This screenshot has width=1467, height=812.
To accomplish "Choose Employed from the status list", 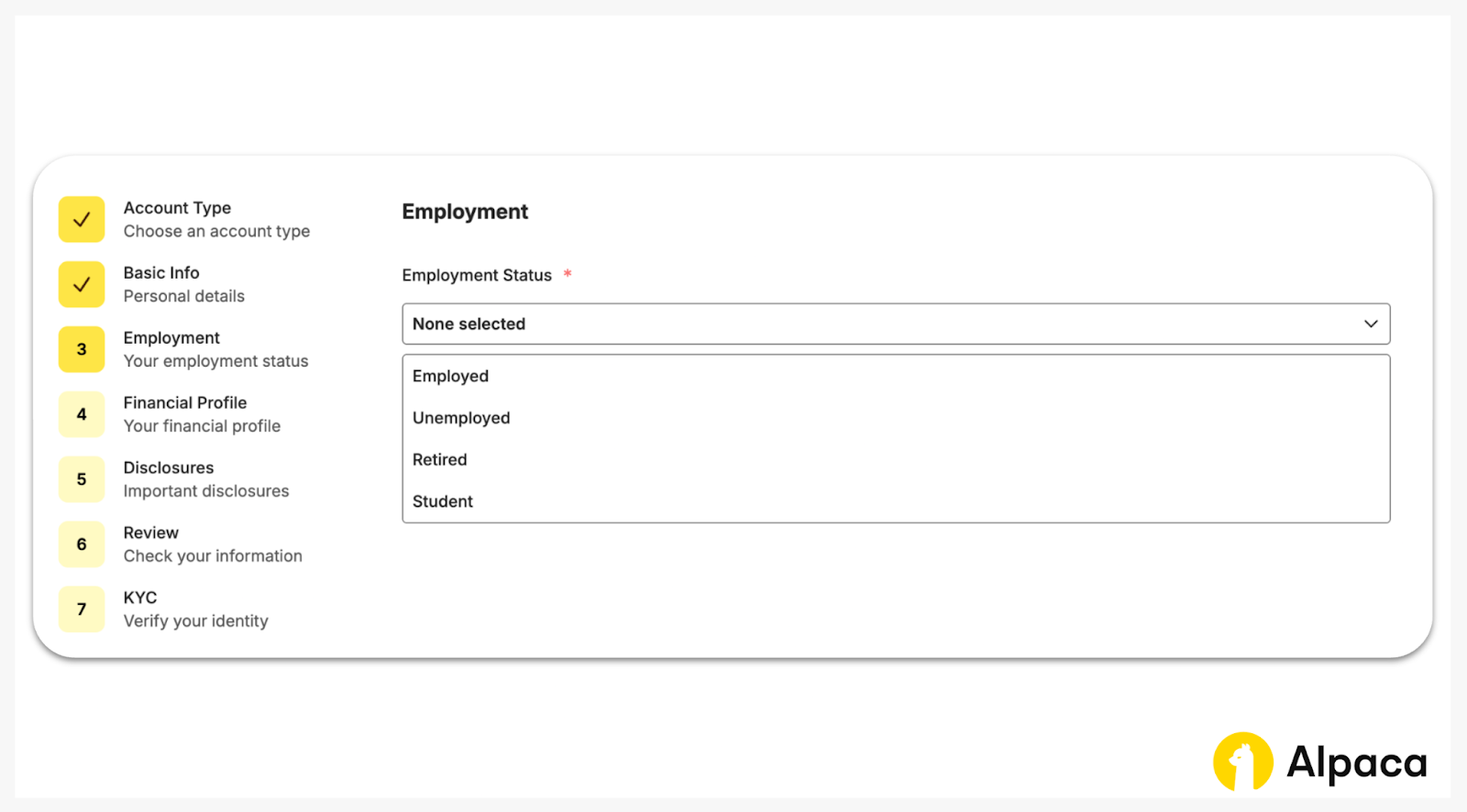I will click(x=450, y=376).
